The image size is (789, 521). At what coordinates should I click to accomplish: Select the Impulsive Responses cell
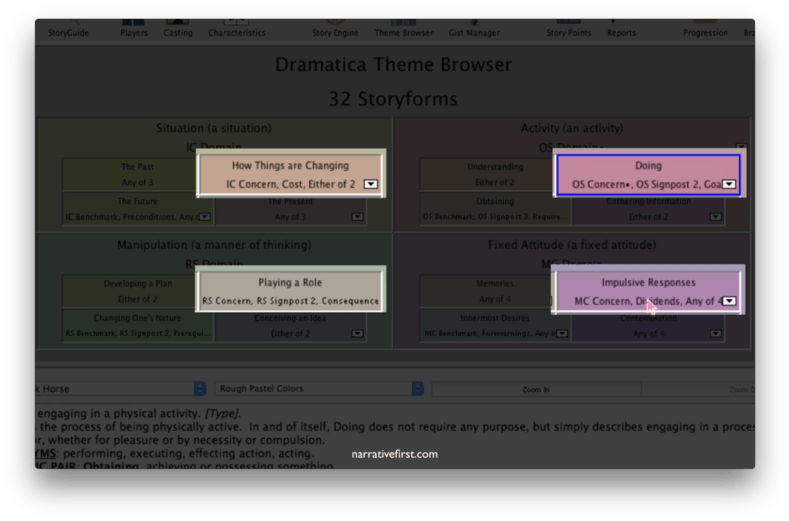(x=648, y=291)
